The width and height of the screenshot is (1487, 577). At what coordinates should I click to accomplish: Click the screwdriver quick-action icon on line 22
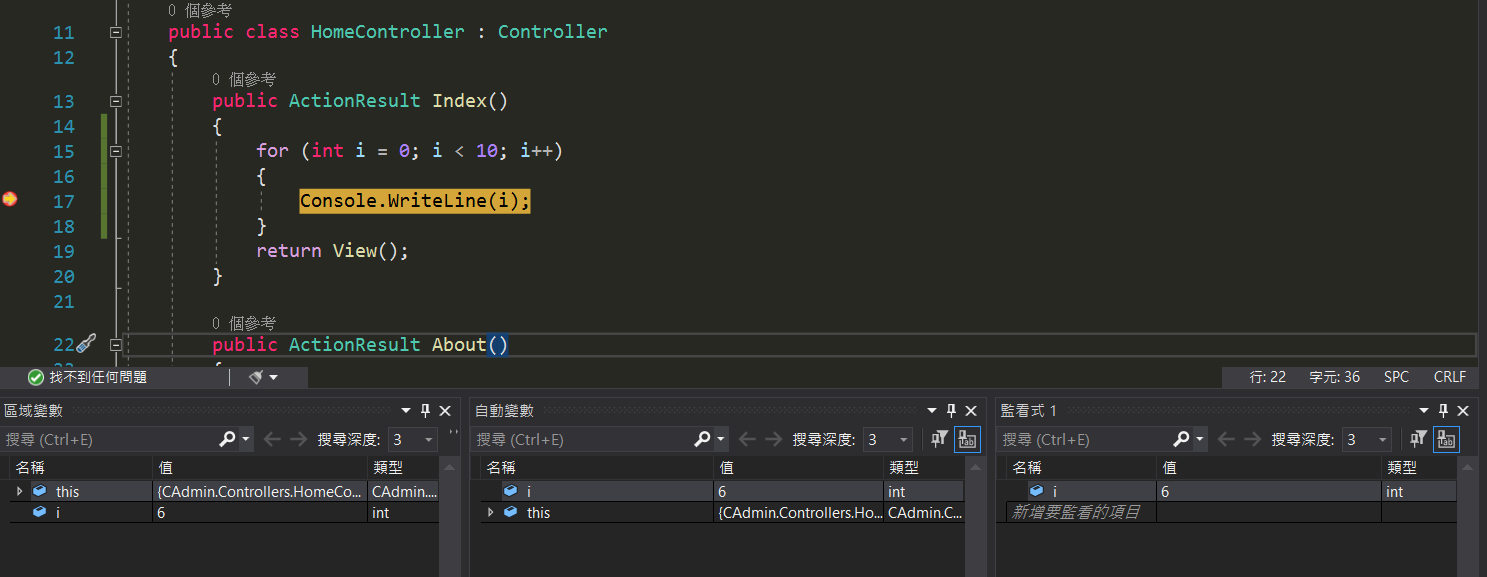[86, 344]
